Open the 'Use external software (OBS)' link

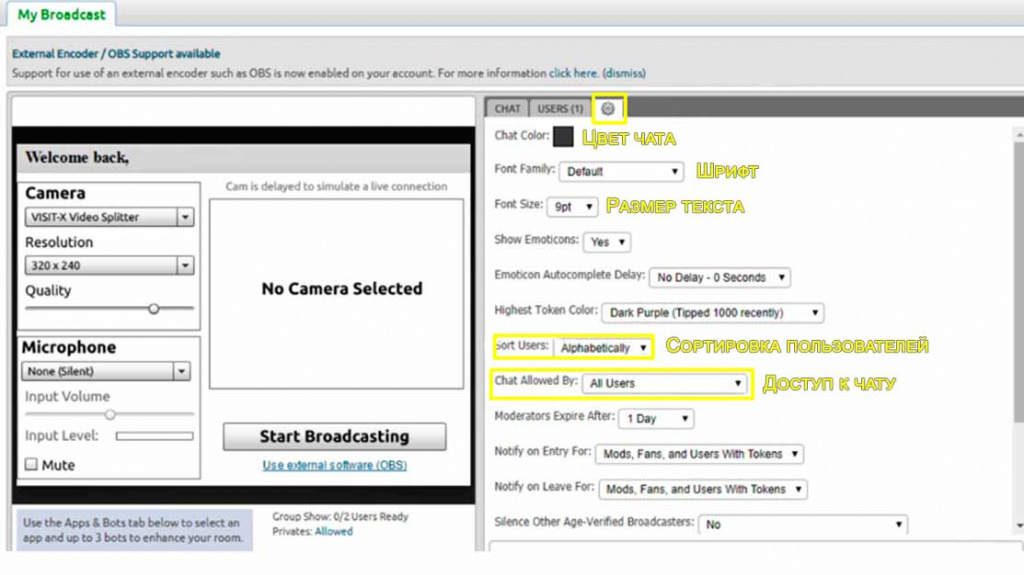334,465
